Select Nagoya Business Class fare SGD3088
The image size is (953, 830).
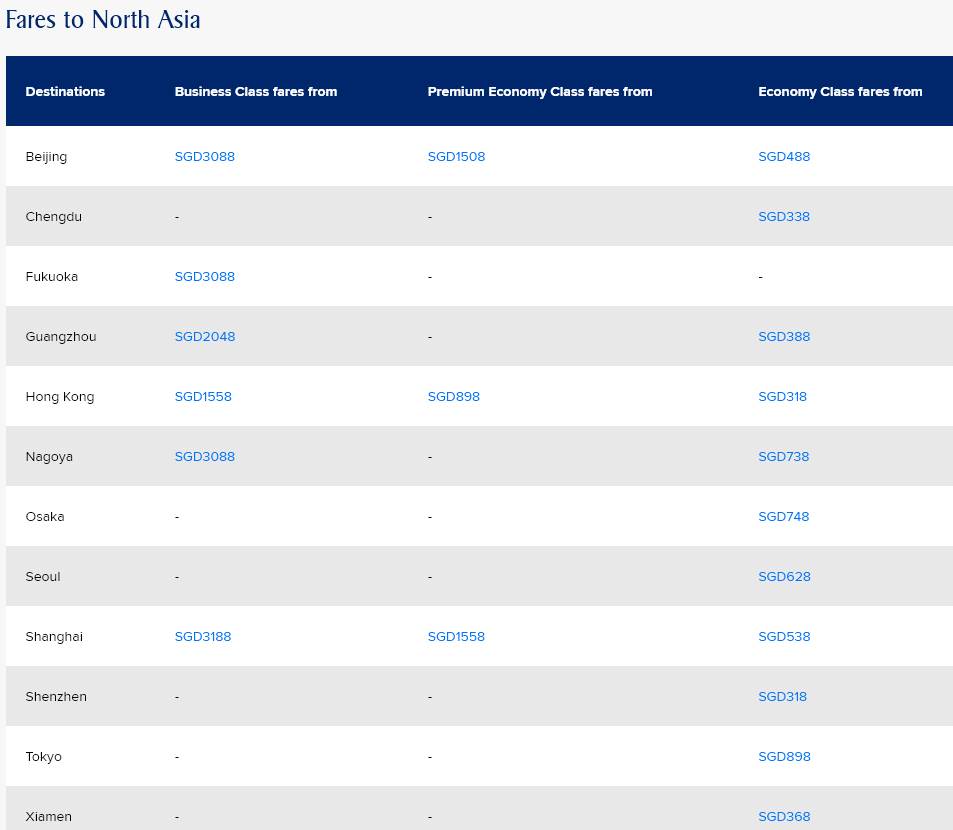point(204,457)
